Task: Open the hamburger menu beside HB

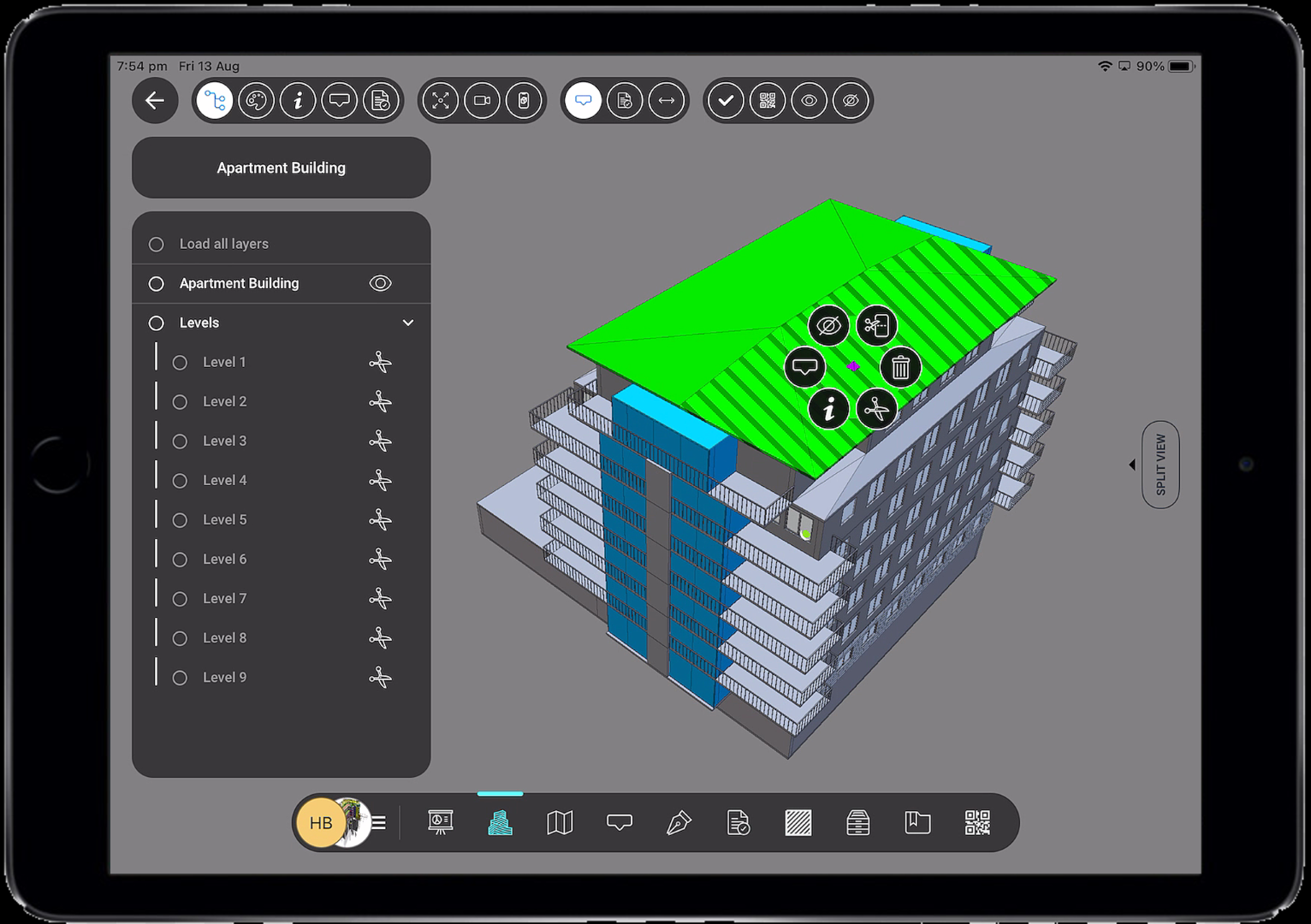Action: (x=378, y=823)
